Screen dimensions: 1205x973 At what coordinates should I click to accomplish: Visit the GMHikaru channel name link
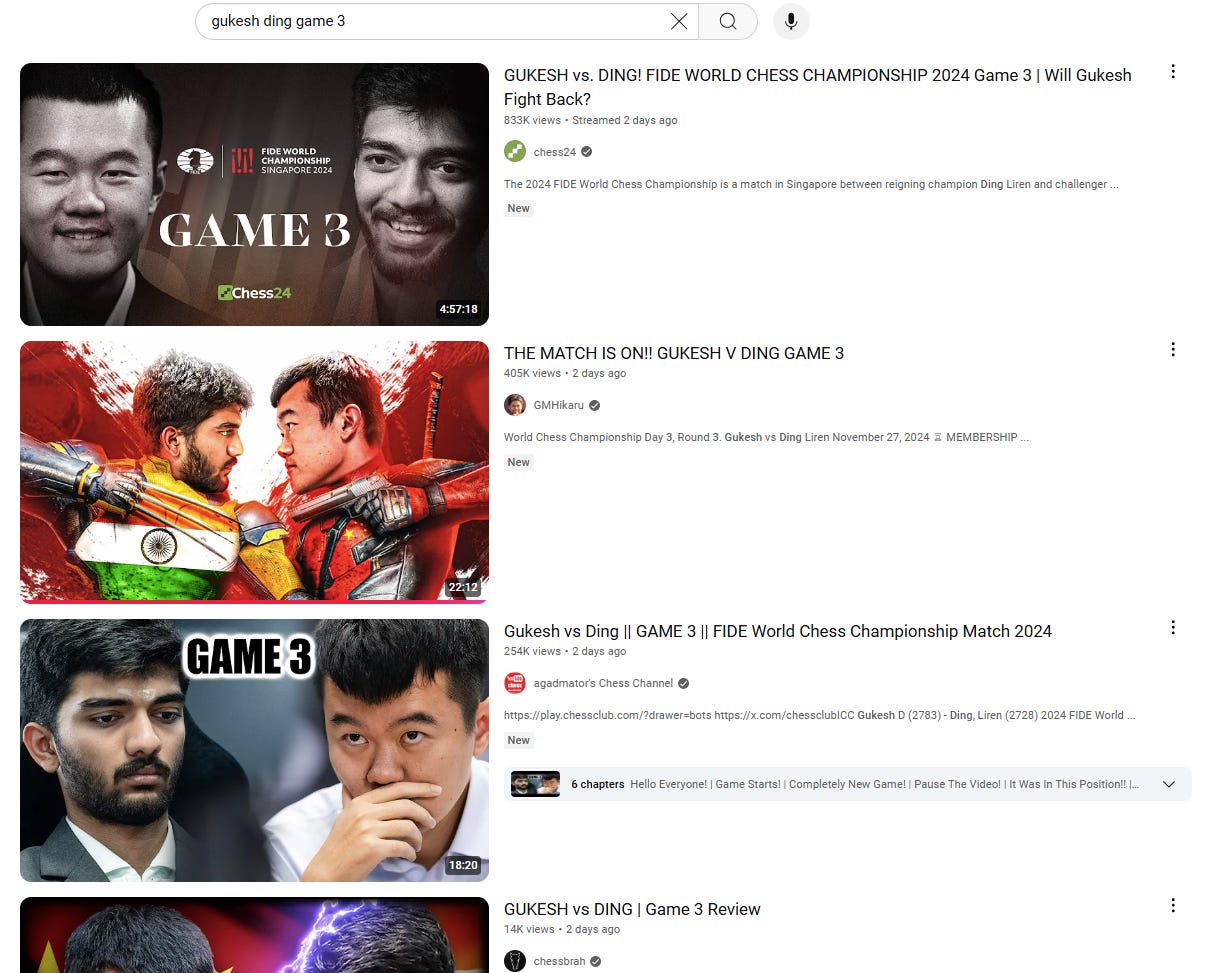coord(559,405)
